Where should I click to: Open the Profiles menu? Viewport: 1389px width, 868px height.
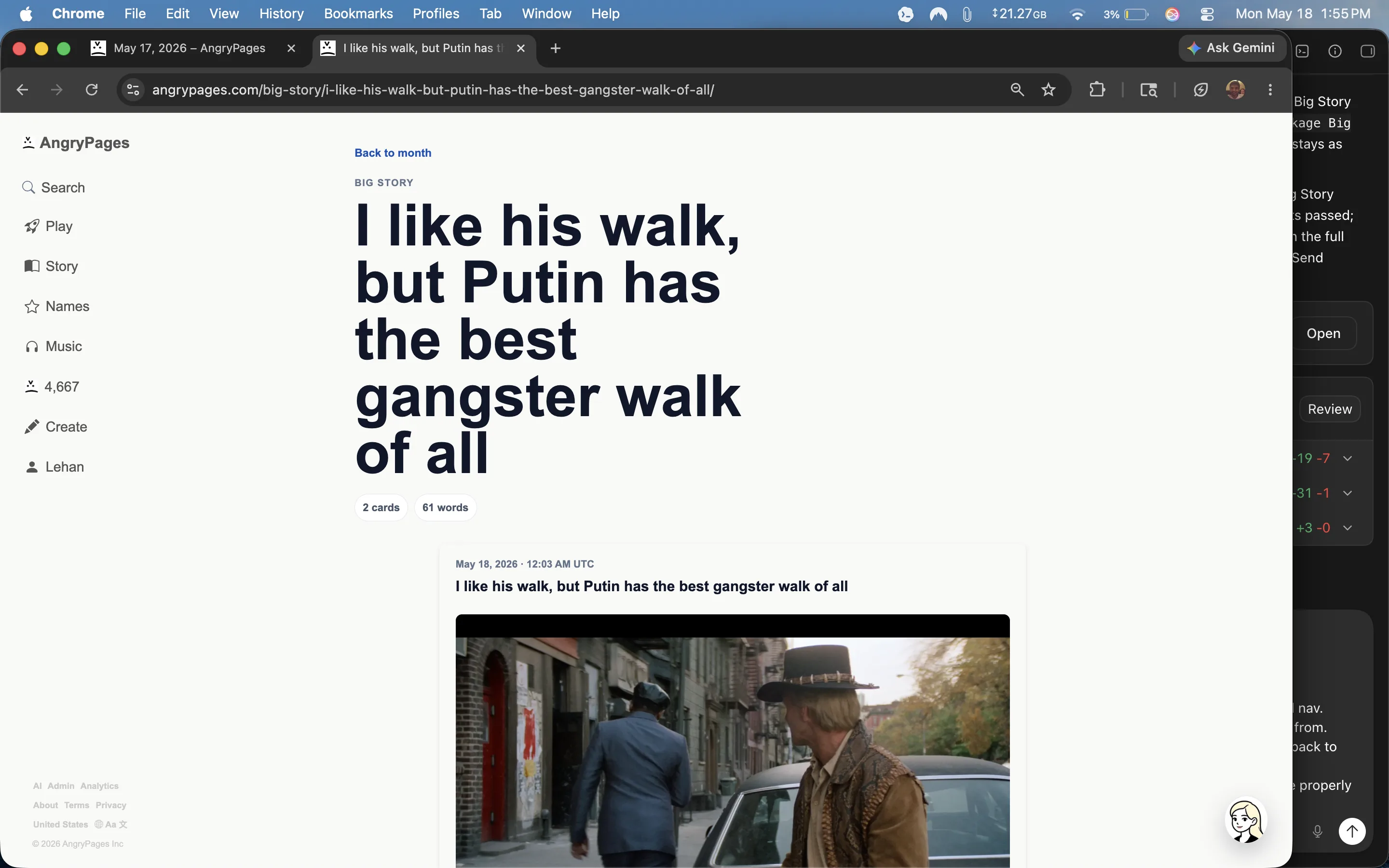click(x=436, y=14)
